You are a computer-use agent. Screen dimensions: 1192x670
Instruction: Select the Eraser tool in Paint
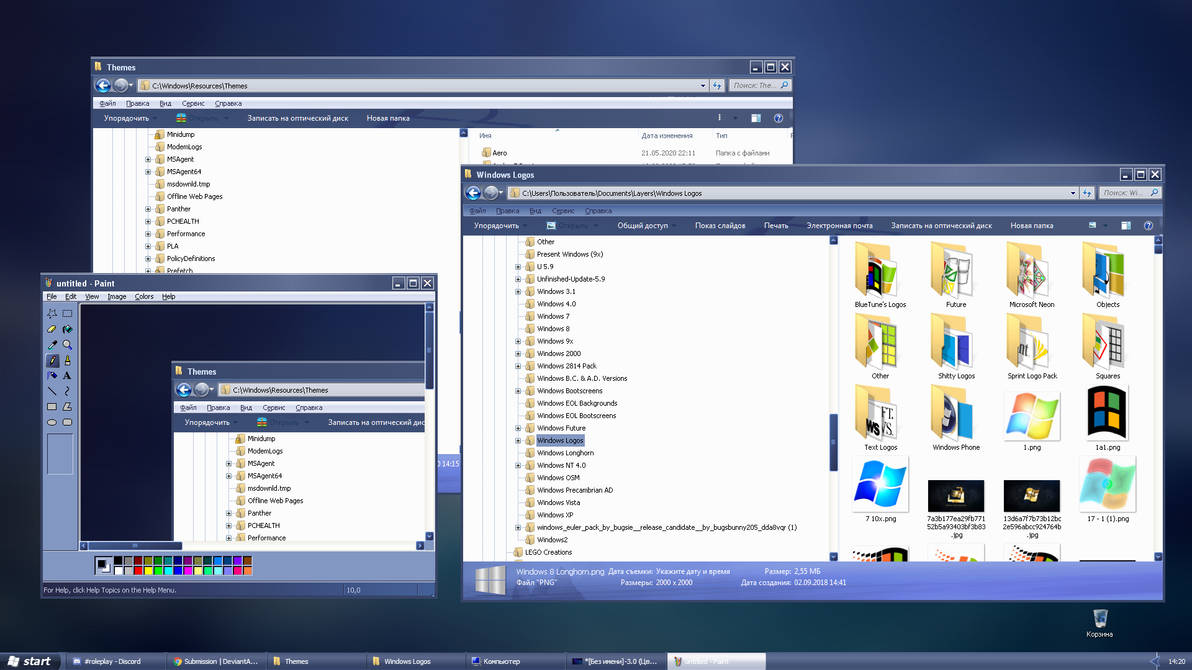point(52,329)
